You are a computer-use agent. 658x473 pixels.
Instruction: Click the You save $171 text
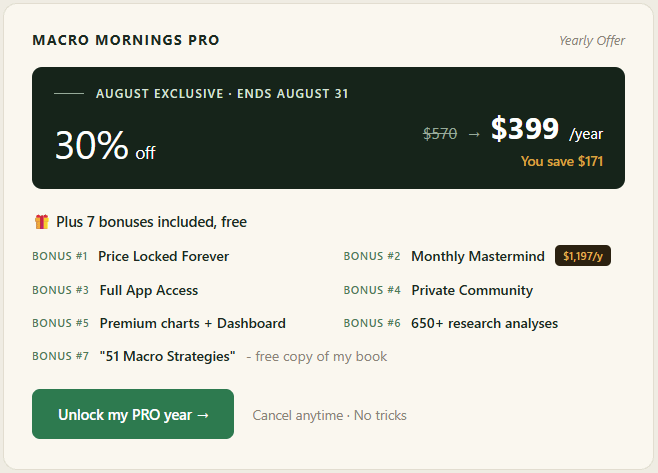[x=561, y=161]
